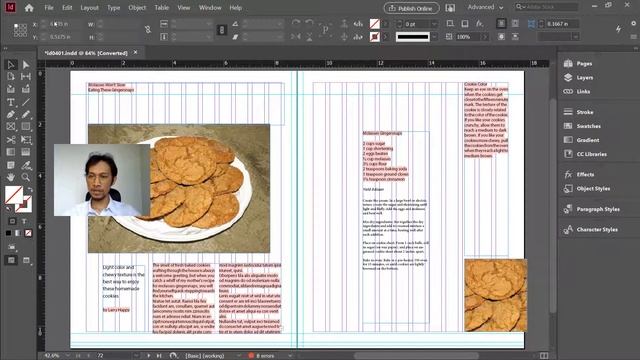Image resolution: width=640 pixels, height=360 pixels.
Task: Toggle formatting affects container
Action: (x=12, y=221)
